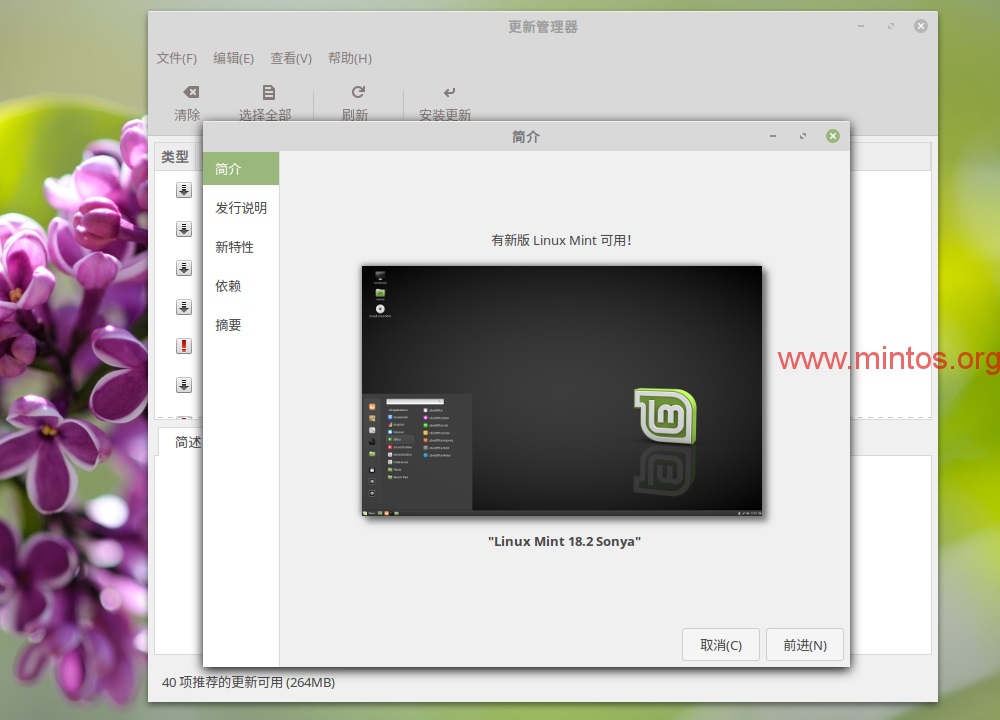This screenshot has width=1000, height=720.
Task: Click the 有新版 Linux Mint 可用! heading
Action: coord(561,240)
